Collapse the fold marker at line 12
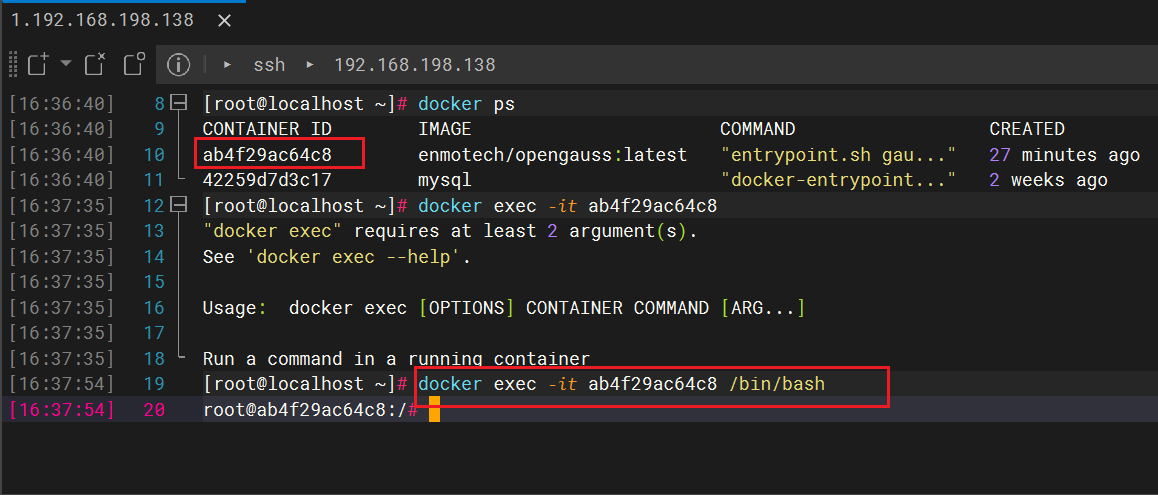Viewport: 1158px width, 495px height. coord(179,205)
